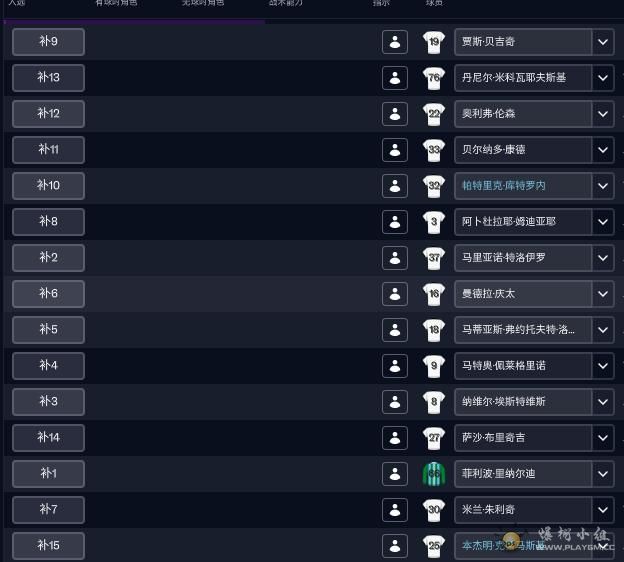The height and width of the screenshot is (562, 624).
Task: Open instructions icon in 曼德拉·庆太 row
Action: (x=395, y=294)
